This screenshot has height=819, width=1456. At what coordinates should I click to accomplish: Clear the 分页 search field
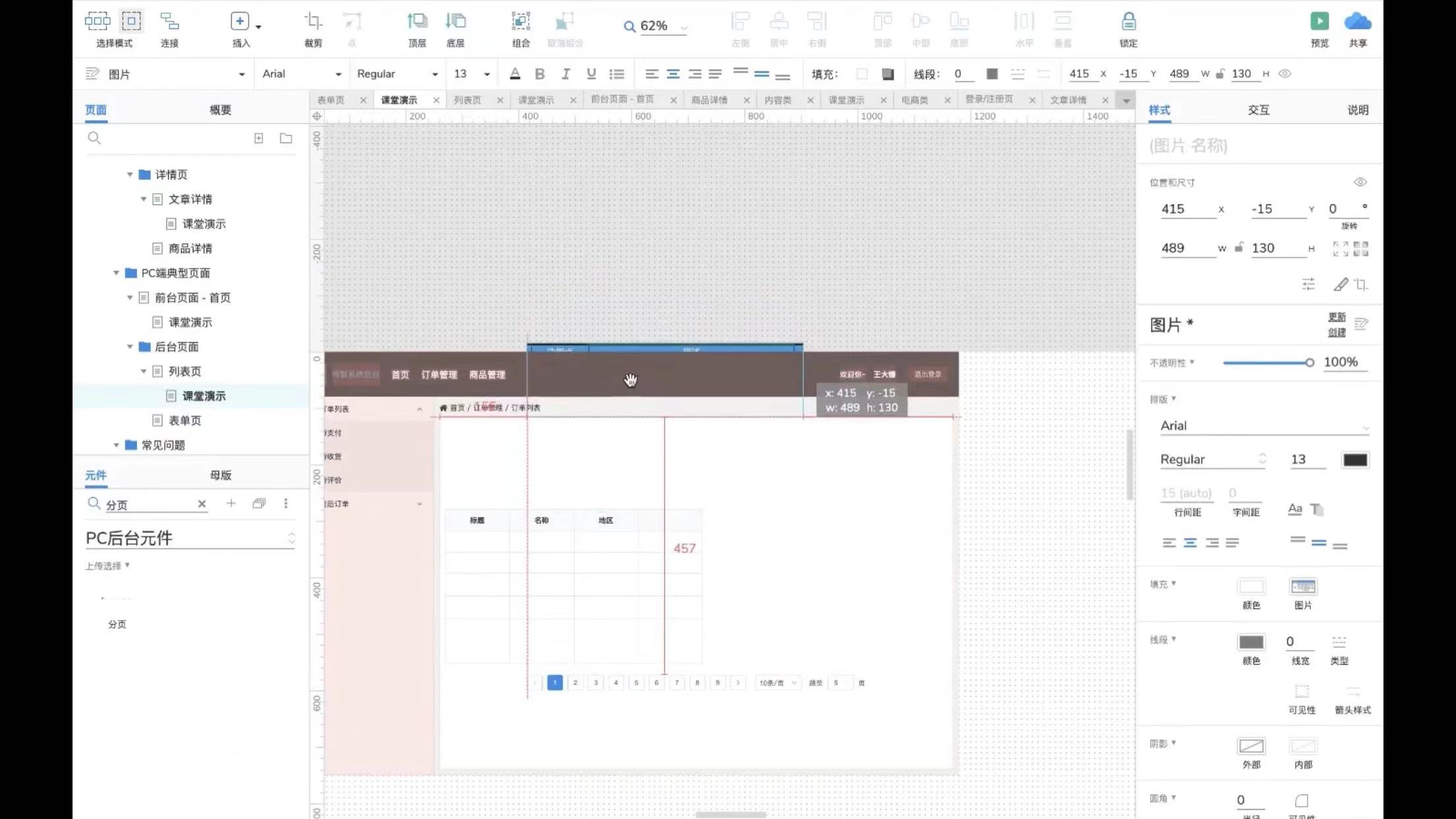click(x=202, y=504)
